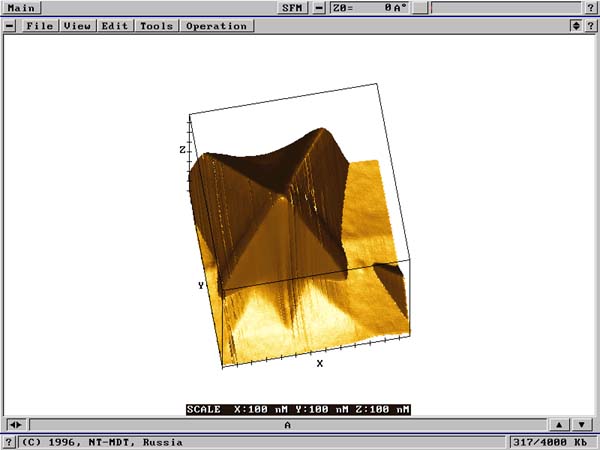Open the Edit menu
Viewport: 600px width, 450px height.
tap(115, 26)
